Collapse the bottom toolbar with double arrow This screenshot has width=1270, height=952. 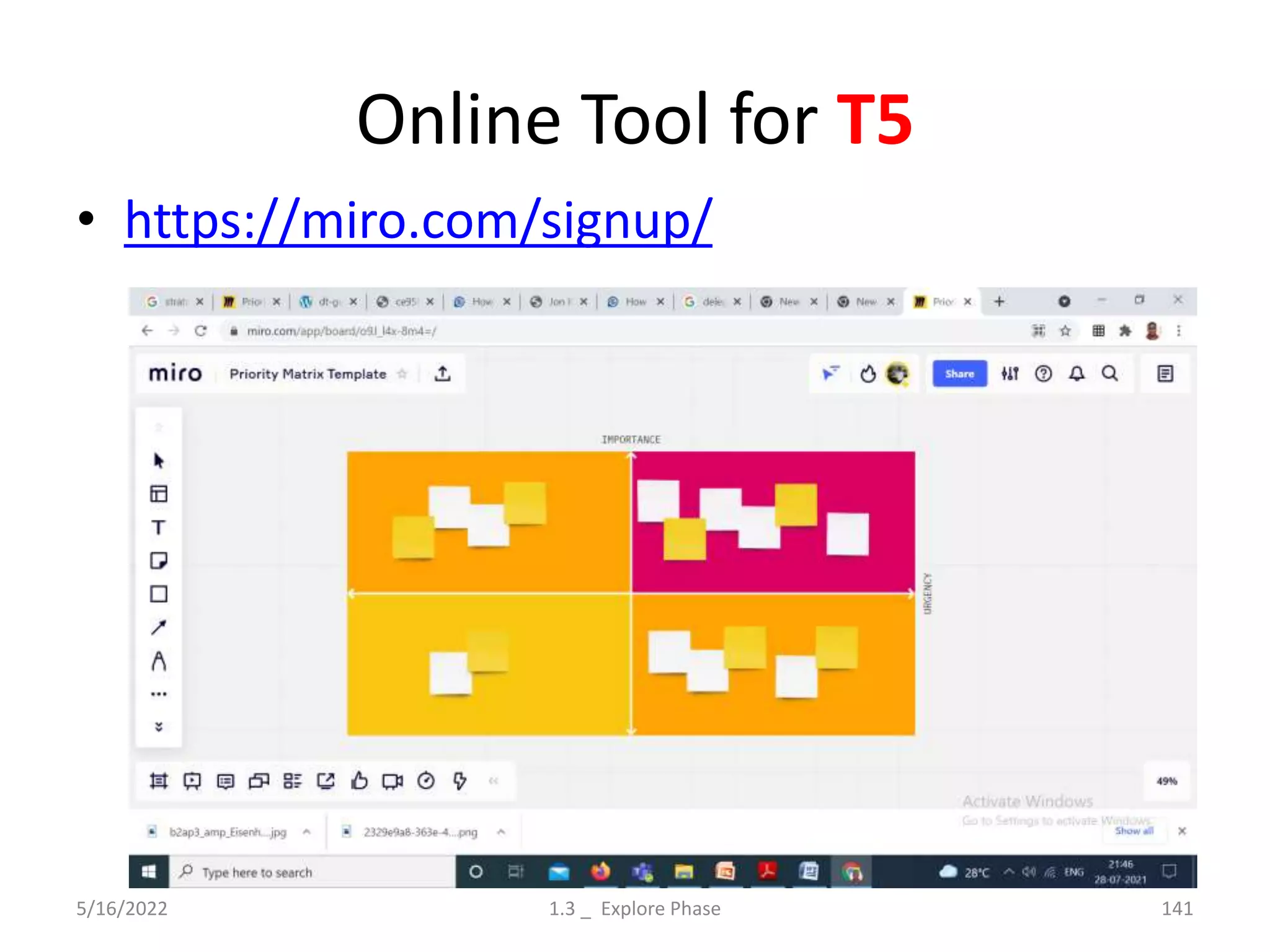coord(494,781)
